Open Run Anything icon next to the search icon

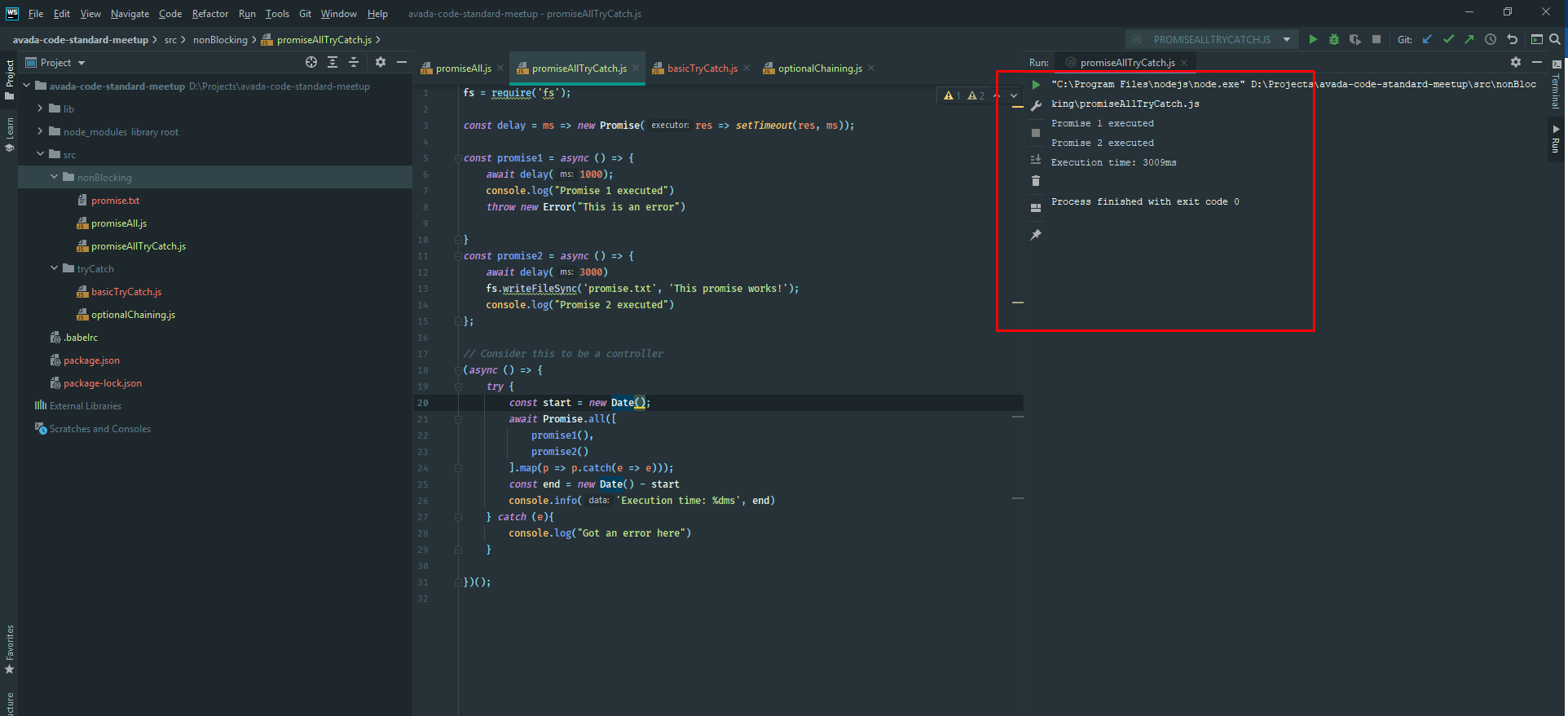[x=1537, y=39]
